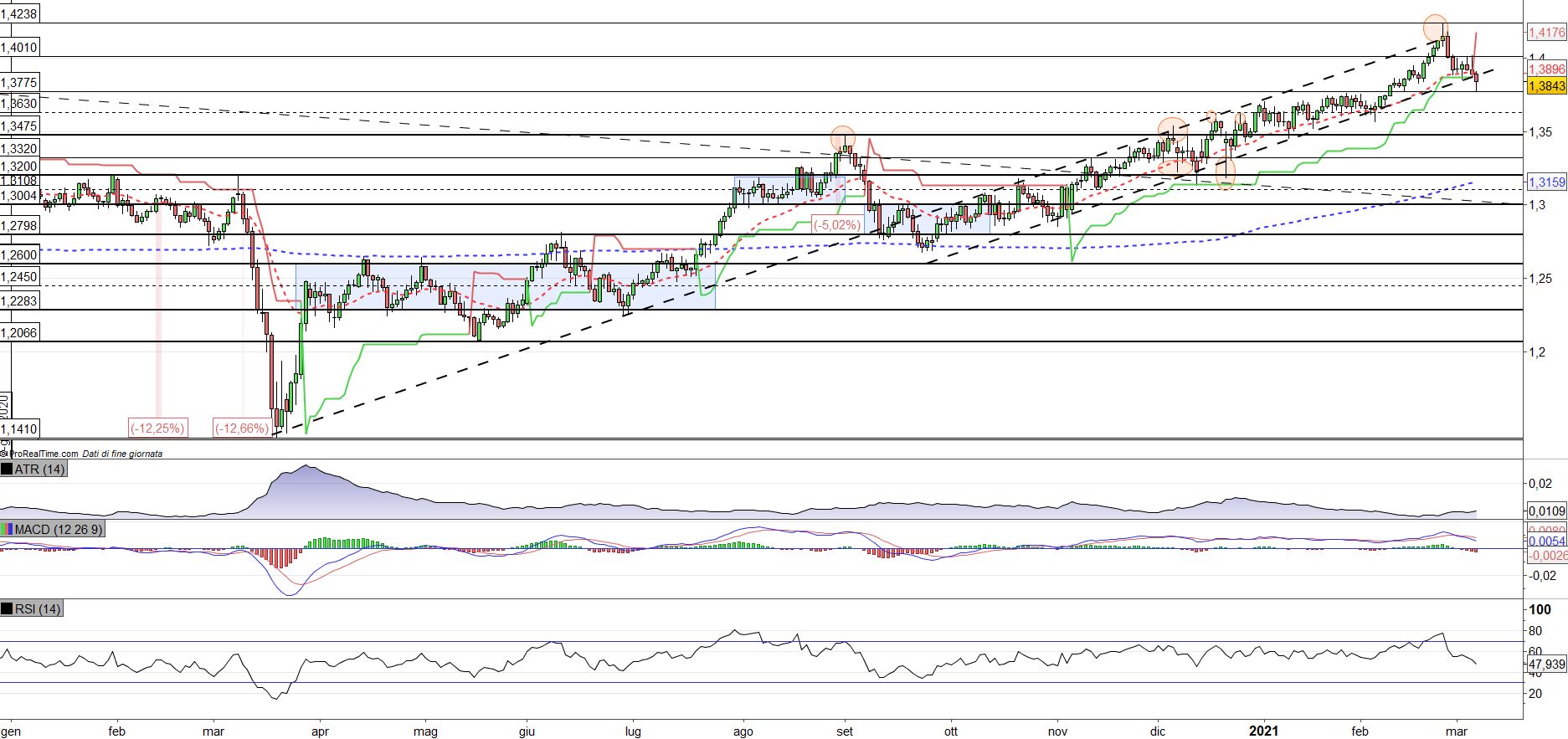Click the ATR axis value 0,02

click(x=1540, y=484)
